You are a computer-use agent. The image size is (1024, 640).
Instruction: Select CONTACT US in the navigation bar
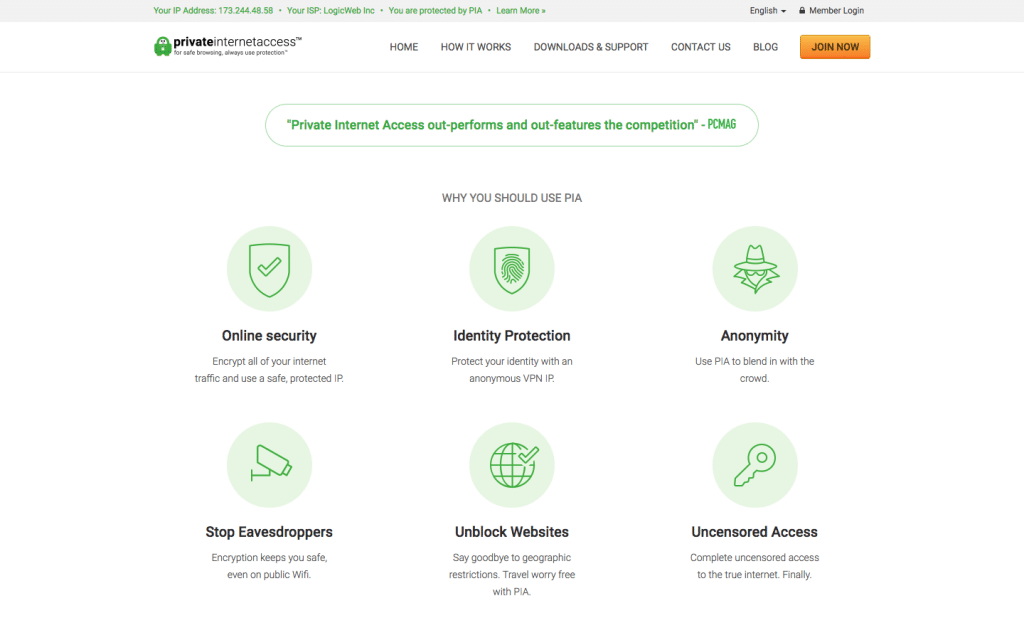coord(701,47)
